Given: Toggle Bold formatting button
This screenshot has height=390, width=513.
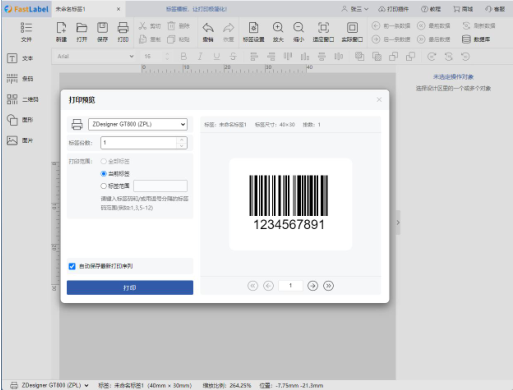Looking at the screenshot, I should click(184, 56).
